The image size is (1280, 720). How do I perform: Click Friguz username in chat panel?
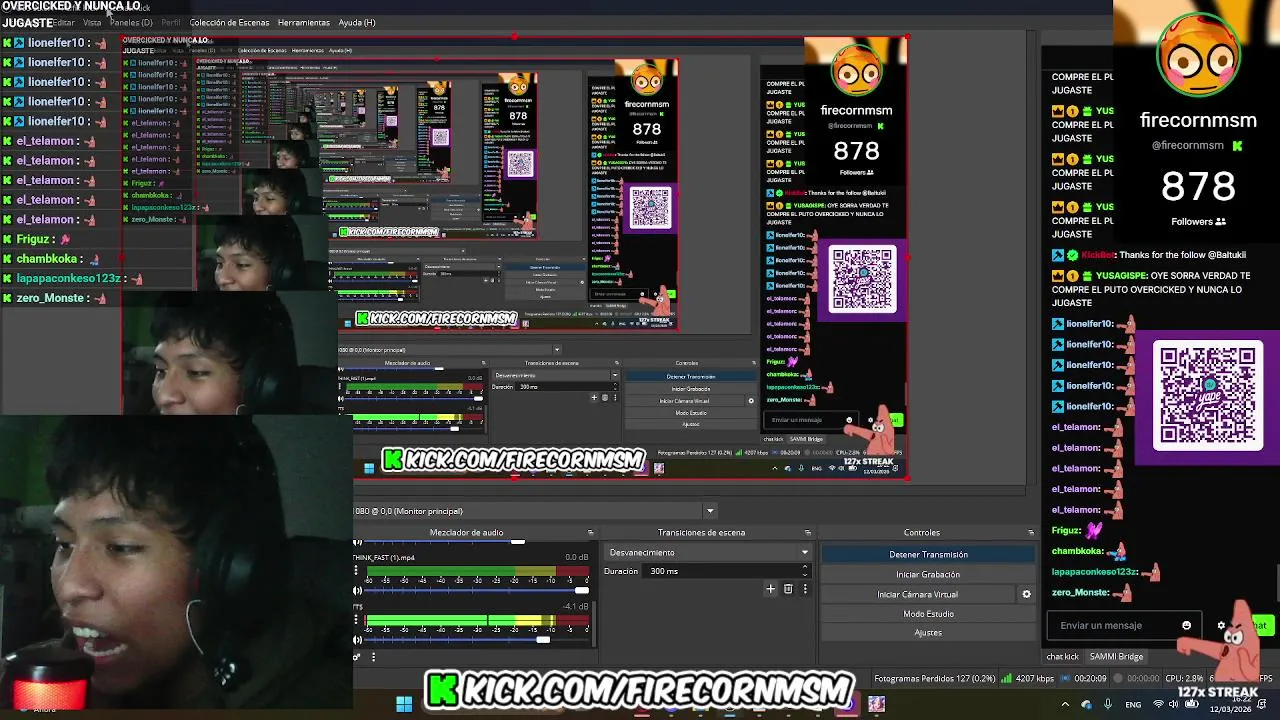click(x=1067, y=530)
